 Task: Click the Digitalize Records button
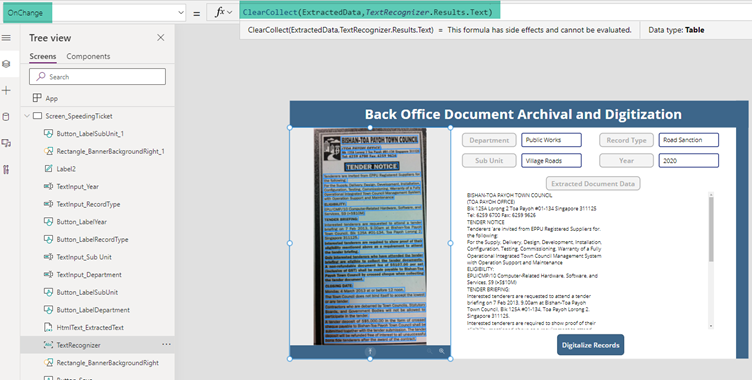point(590,345)
